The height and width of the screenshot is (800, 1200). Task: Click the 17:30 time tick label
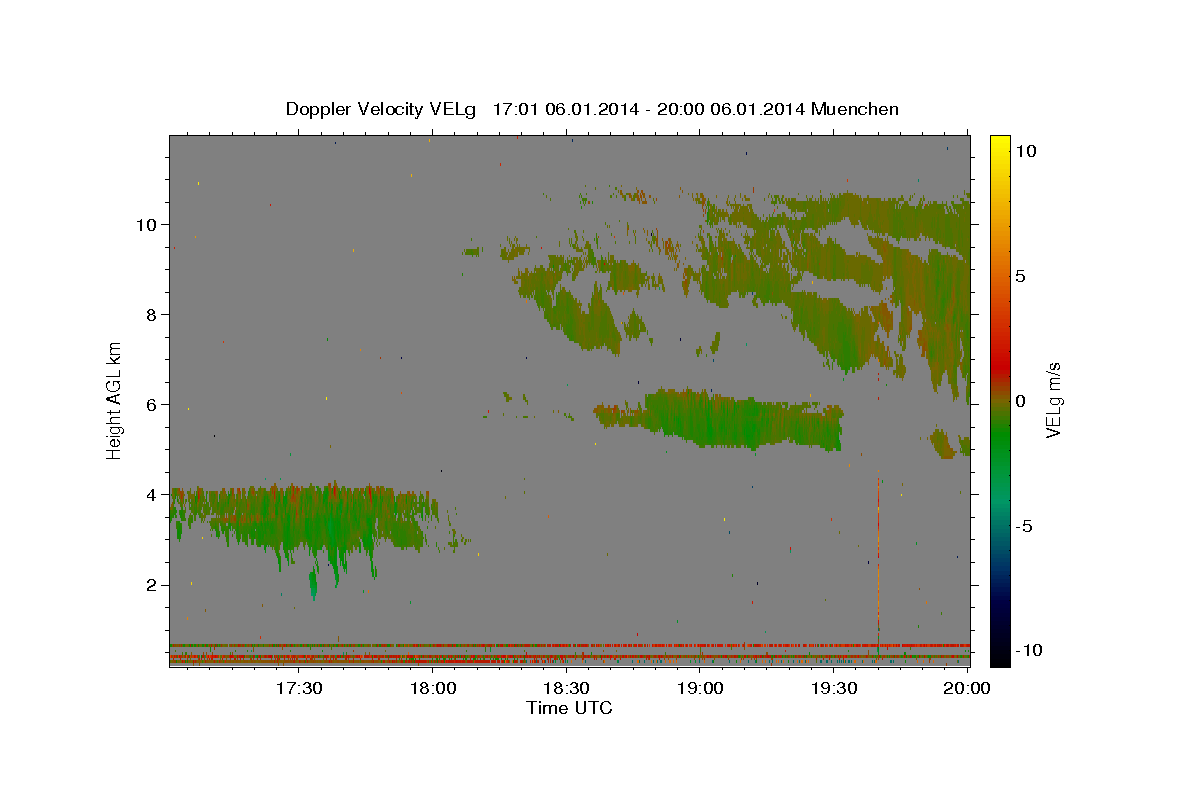tap(299, 688)
